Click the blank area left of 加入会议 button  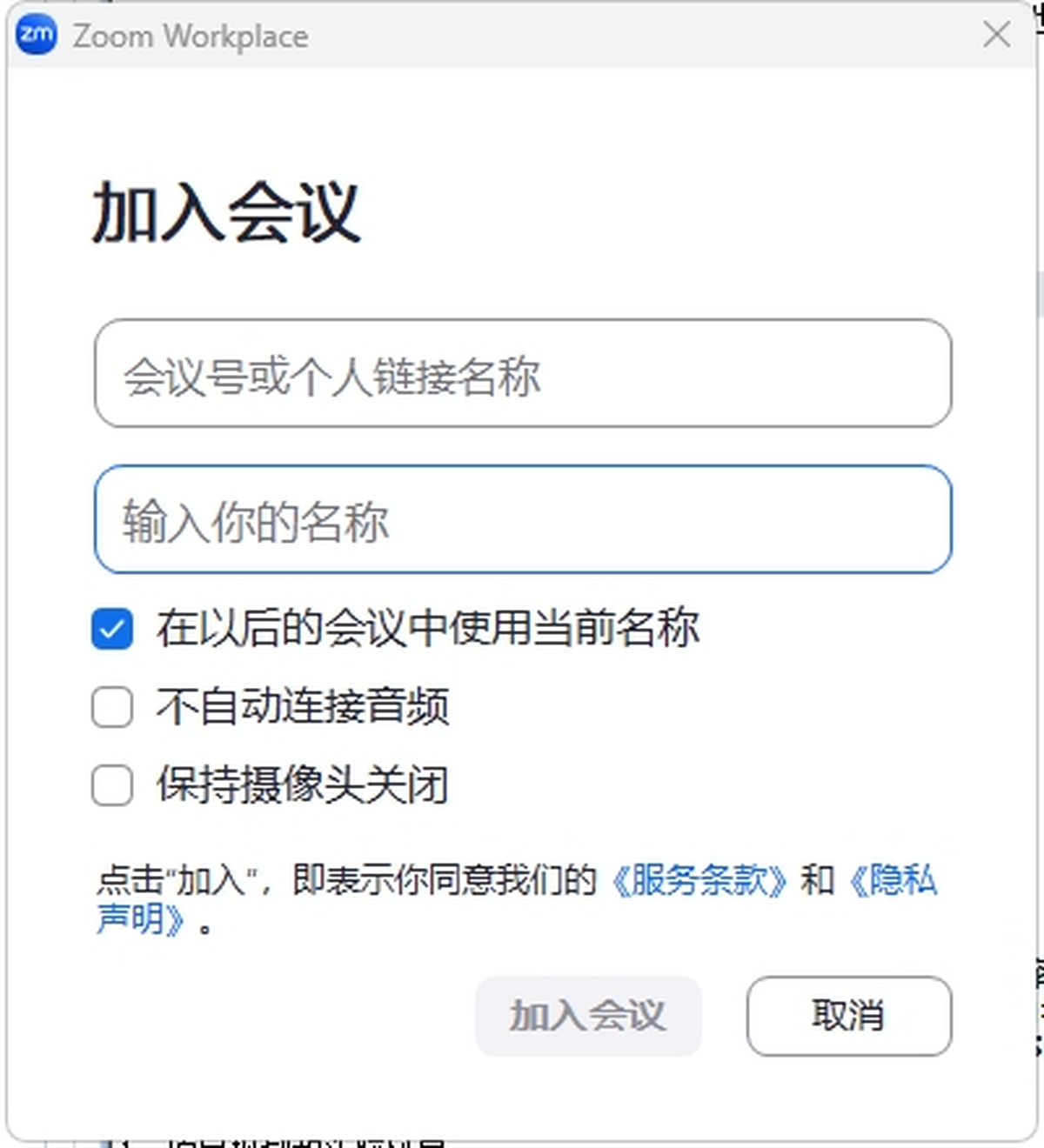coord(278,1016)
